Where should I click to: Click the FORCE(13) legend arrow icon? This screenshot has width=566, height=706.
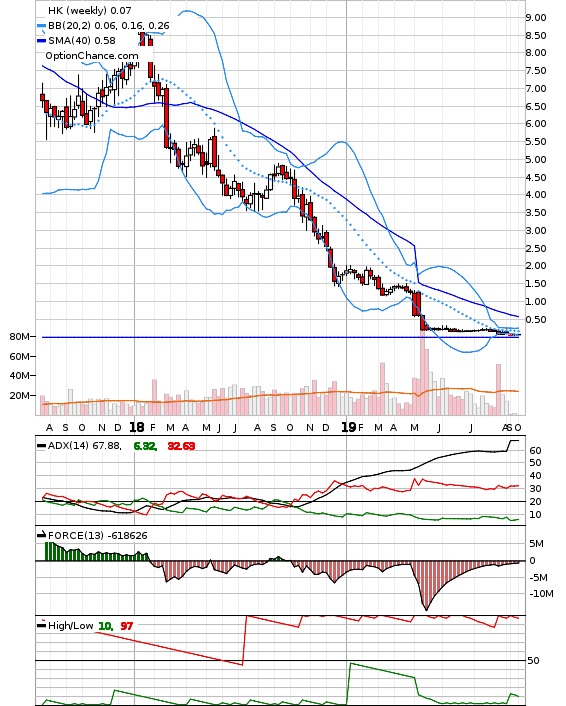pos(41,535)
